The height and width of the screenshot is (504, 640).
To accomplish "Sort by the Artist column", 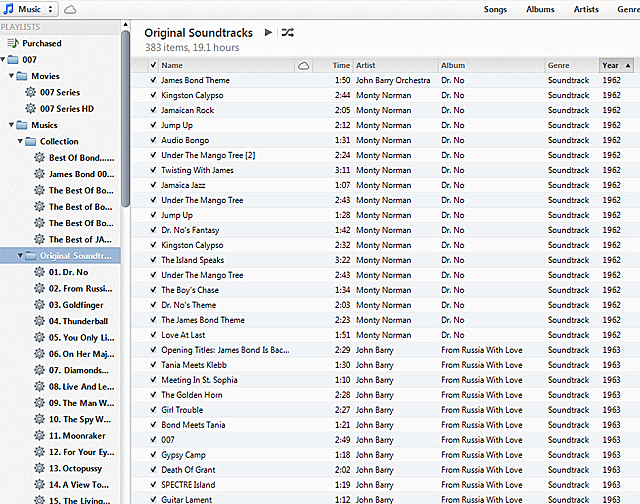I will coord(395,65).
